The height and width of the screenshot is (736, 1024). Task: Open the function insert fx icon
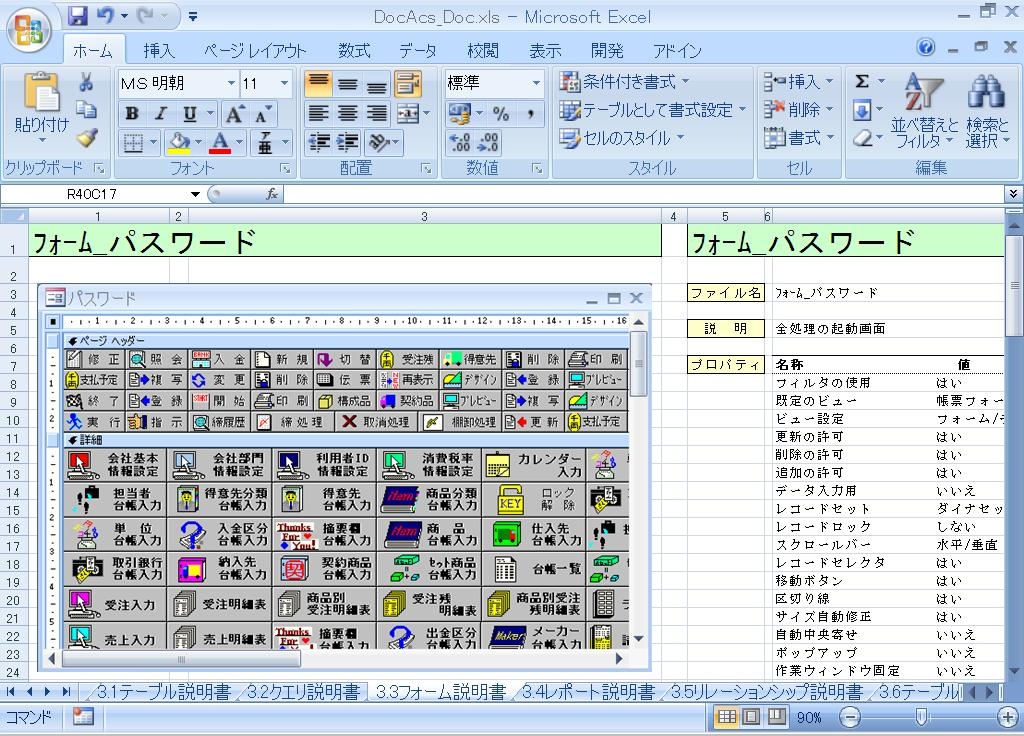[272, 194]
